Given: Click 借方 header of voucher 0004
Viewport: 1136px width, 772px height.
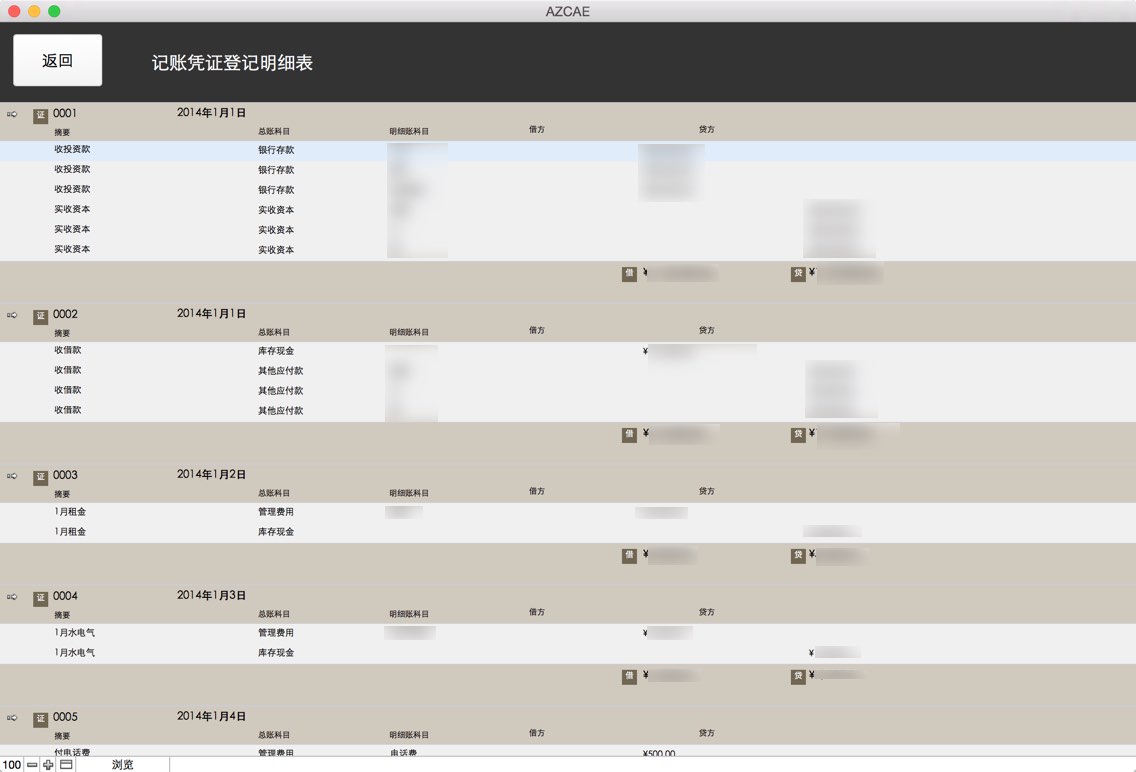Looking at the screenshot, I should tap(536, 612).
